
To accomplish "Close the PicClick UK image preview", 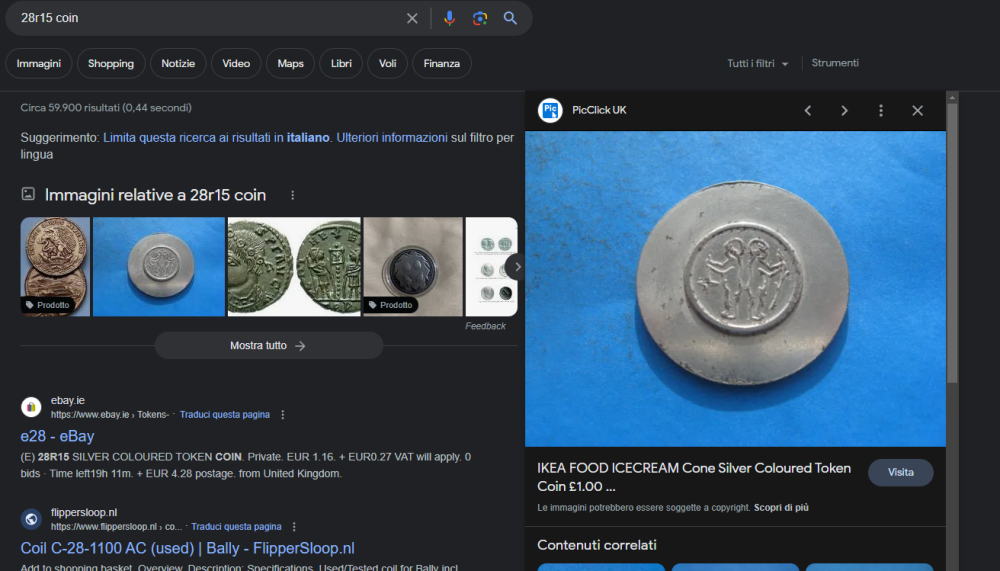I will (x=917, y=111).
